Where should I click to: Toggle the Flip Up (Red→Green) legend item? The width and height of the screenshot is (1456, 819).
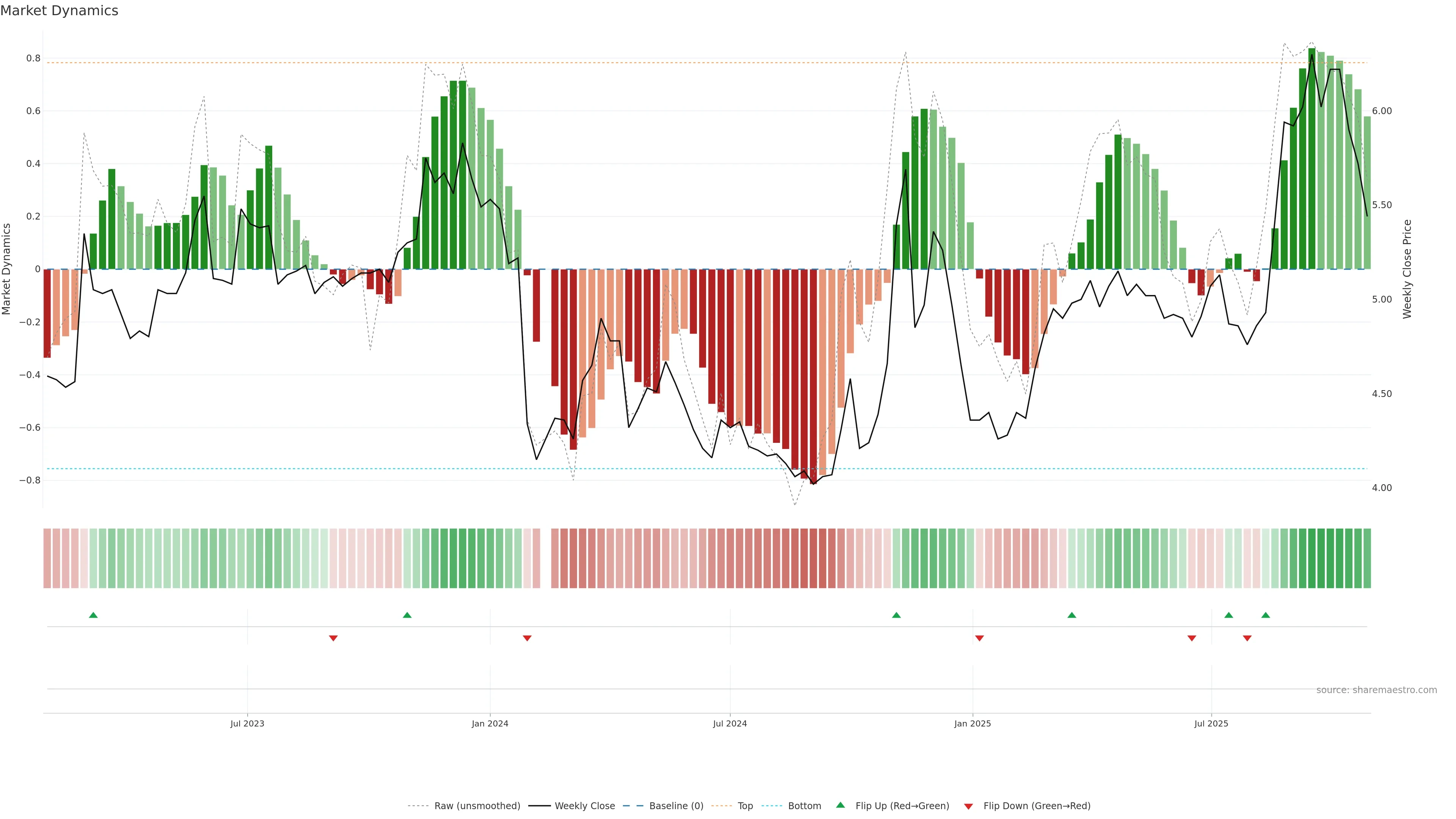[902, 806]
